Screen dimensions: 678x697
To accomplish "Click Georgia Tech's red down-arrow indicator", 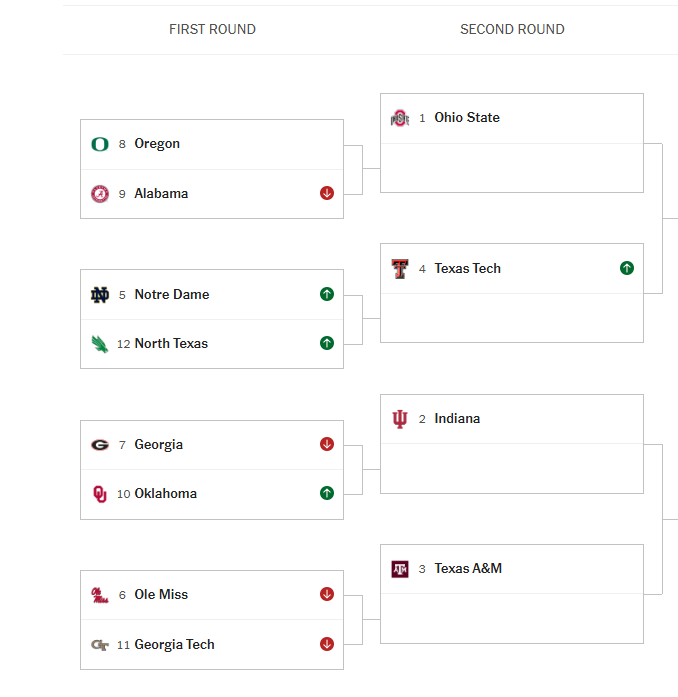I will [x=327, y=644].
